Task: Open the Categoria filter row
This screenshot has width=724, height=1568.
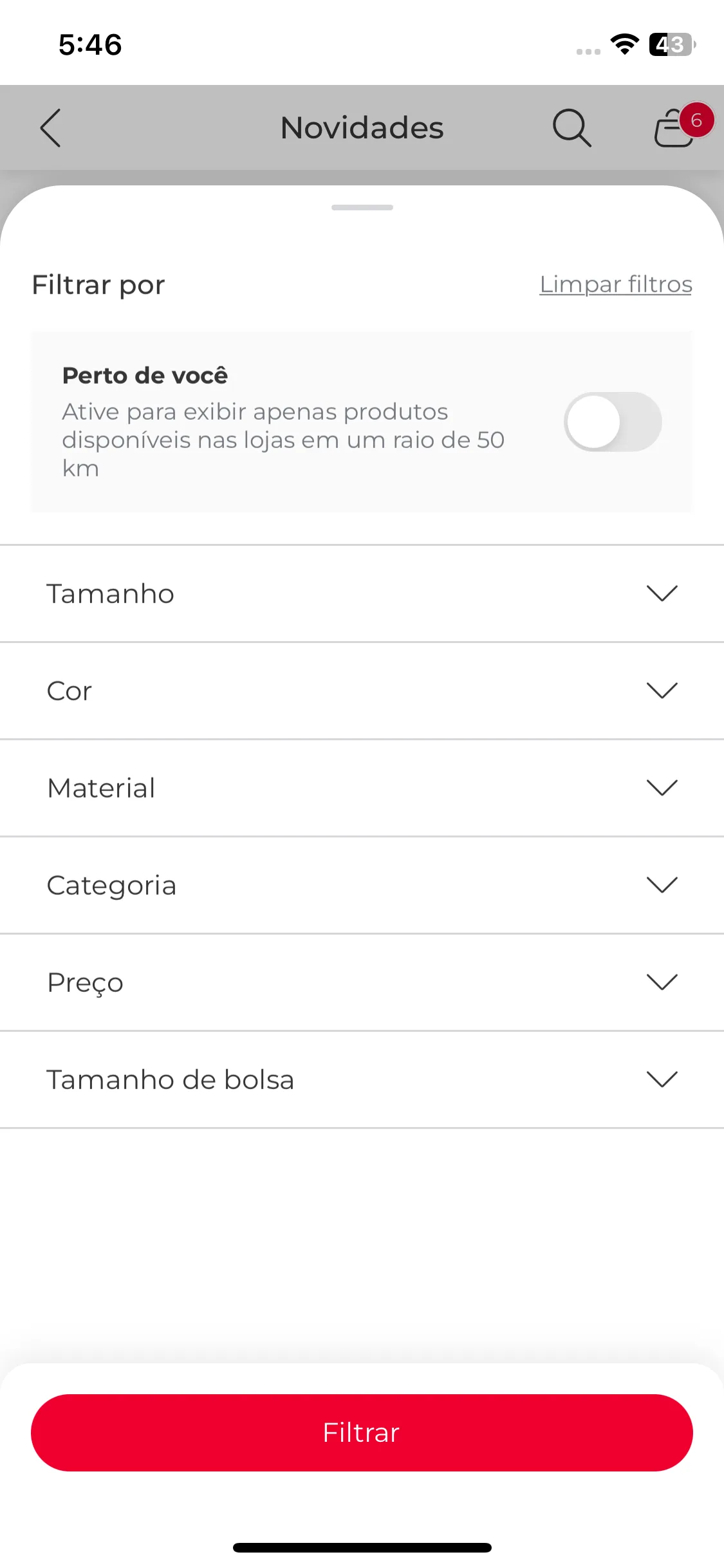Action: tap(362, 885)
